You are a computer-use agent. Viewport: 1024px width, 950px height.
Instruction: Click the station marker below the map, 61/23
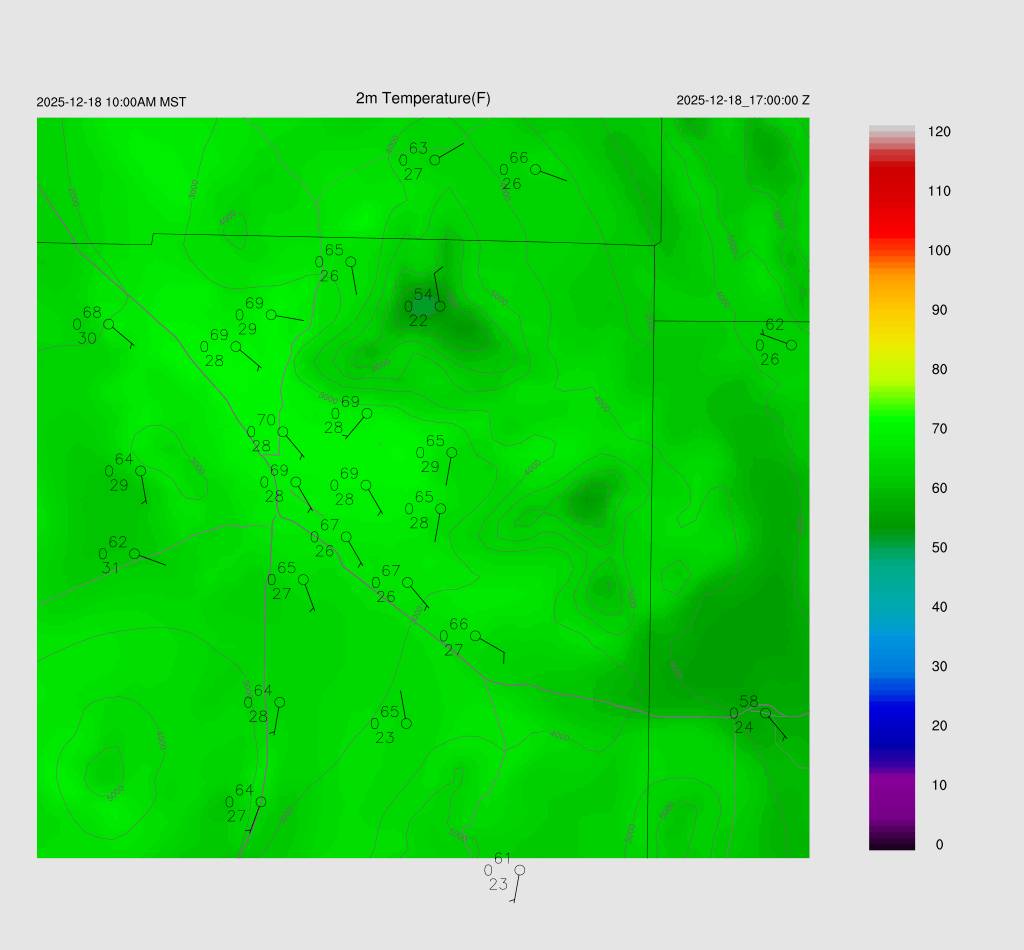point(519,870)
